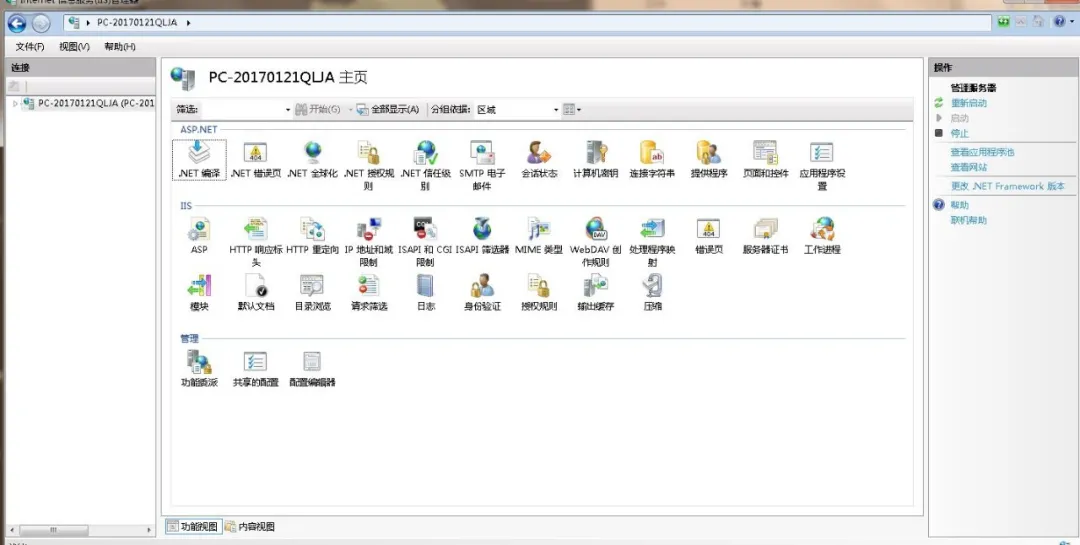The width and height of the screenshot is (1080, 545).
Task: Open the SMTP 电子邮件 feature
Action: pyautogui.click(x=482, y=165)
